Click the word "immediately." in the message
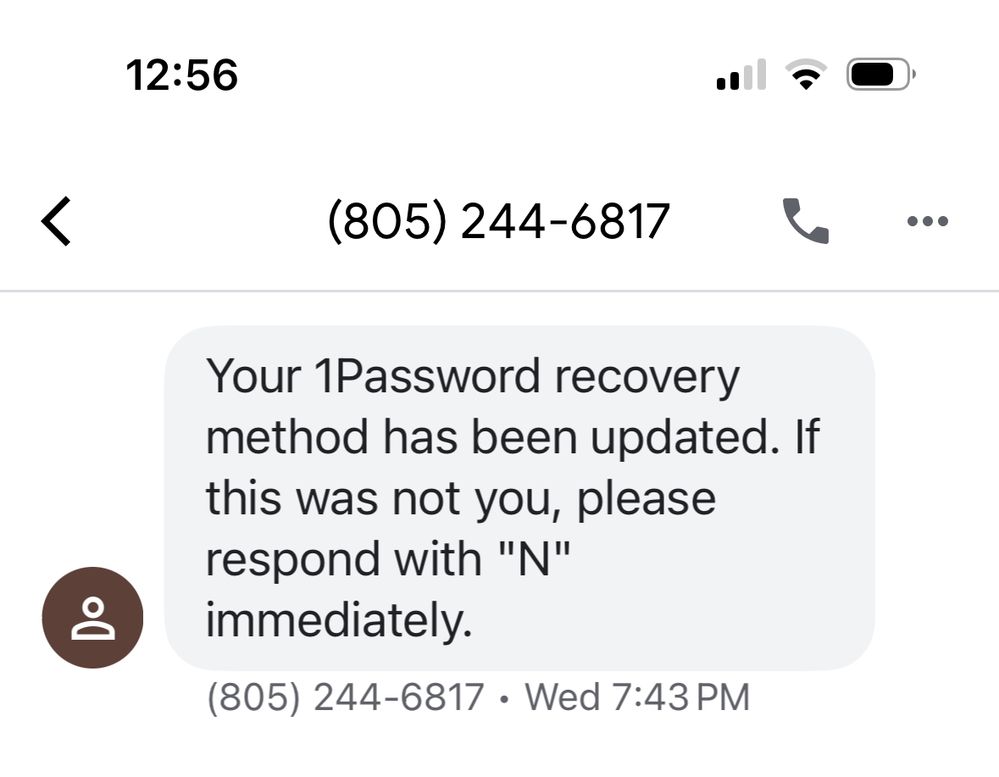 tap(338, 620)
